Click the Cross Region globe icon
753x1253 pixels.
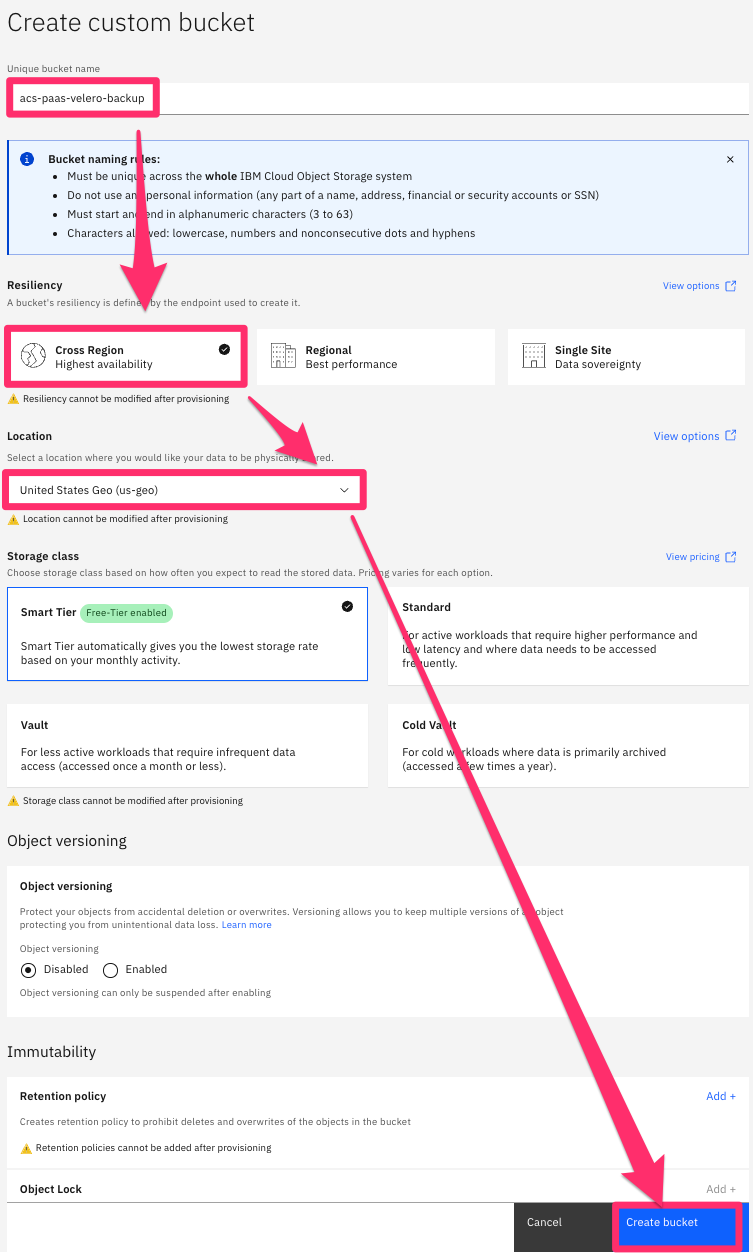33,356
